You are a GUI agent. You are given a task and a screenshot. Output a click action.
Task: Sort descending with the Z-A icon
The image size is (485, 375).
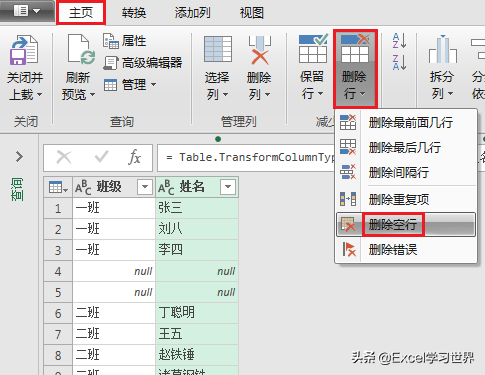(x=399, y=62)
